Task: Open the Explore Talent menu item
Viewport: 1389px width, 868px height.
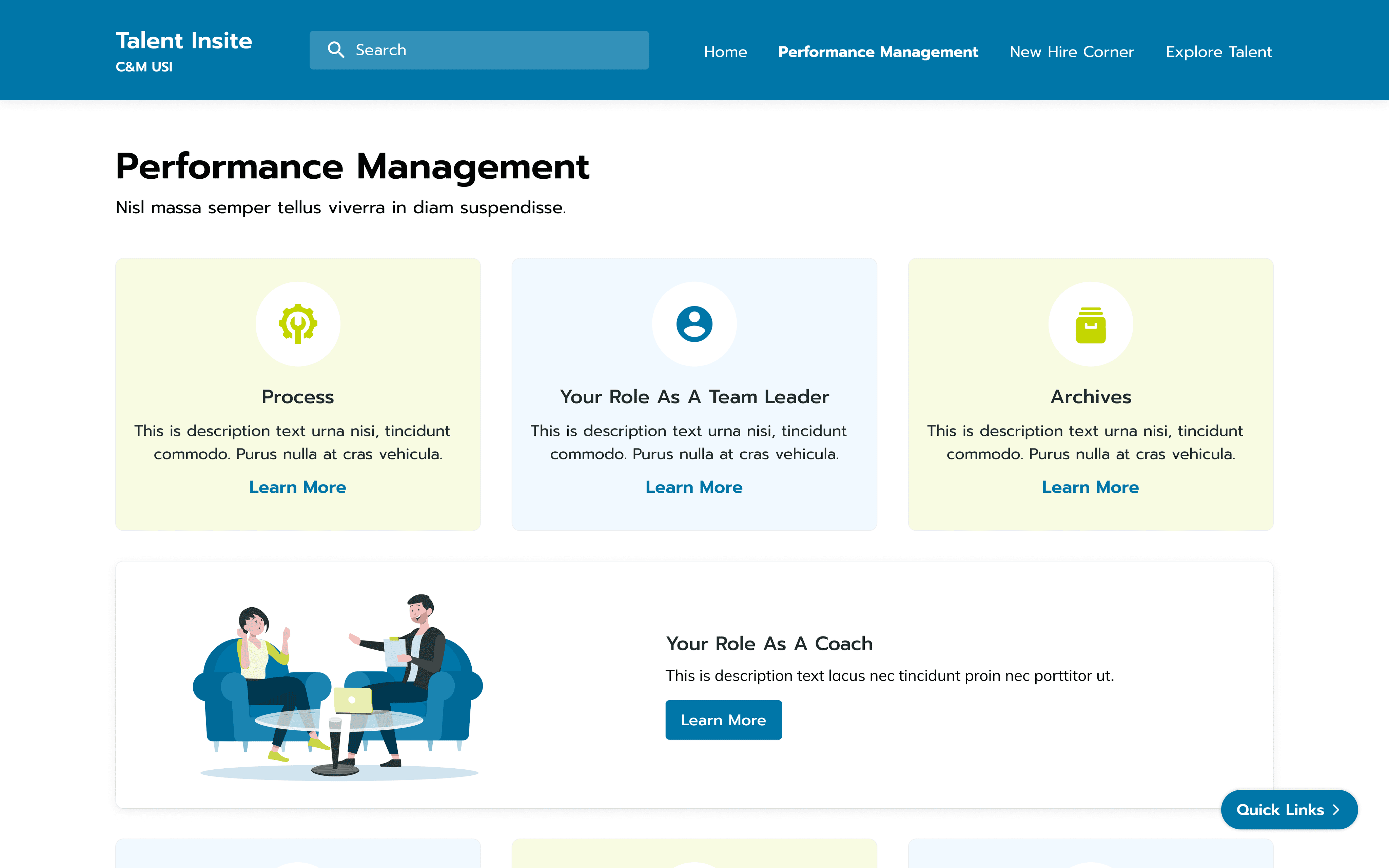Action: [1218, 52]
